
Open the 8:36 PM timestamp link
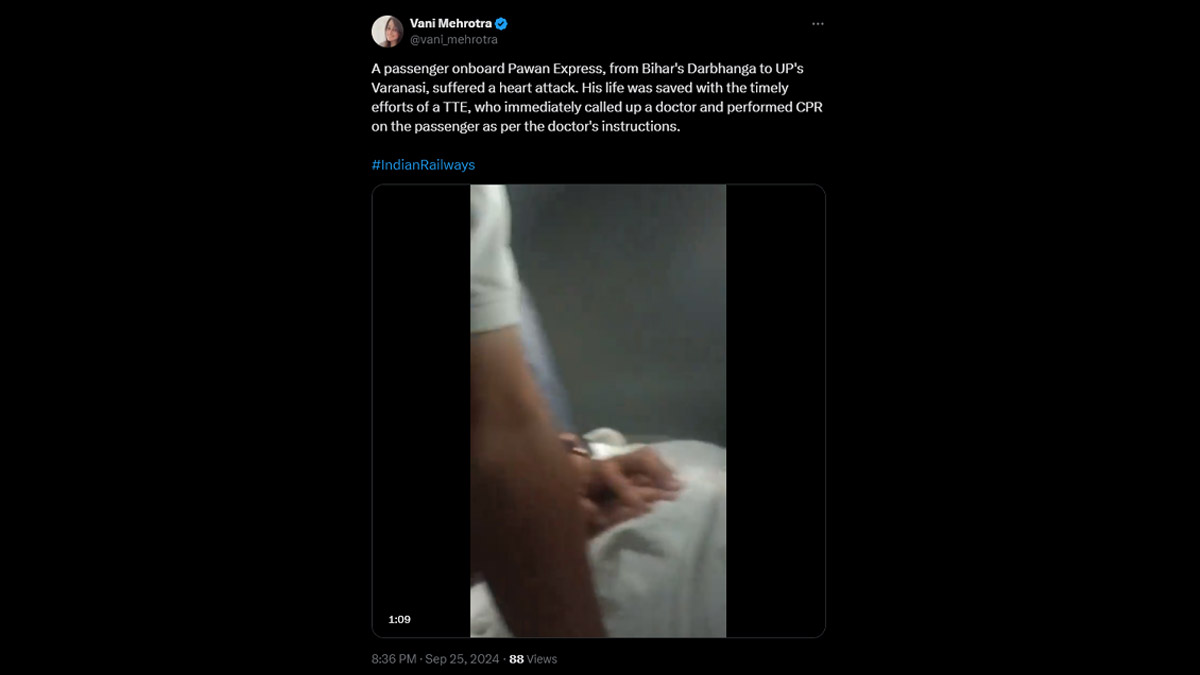(x=393, y=659)
